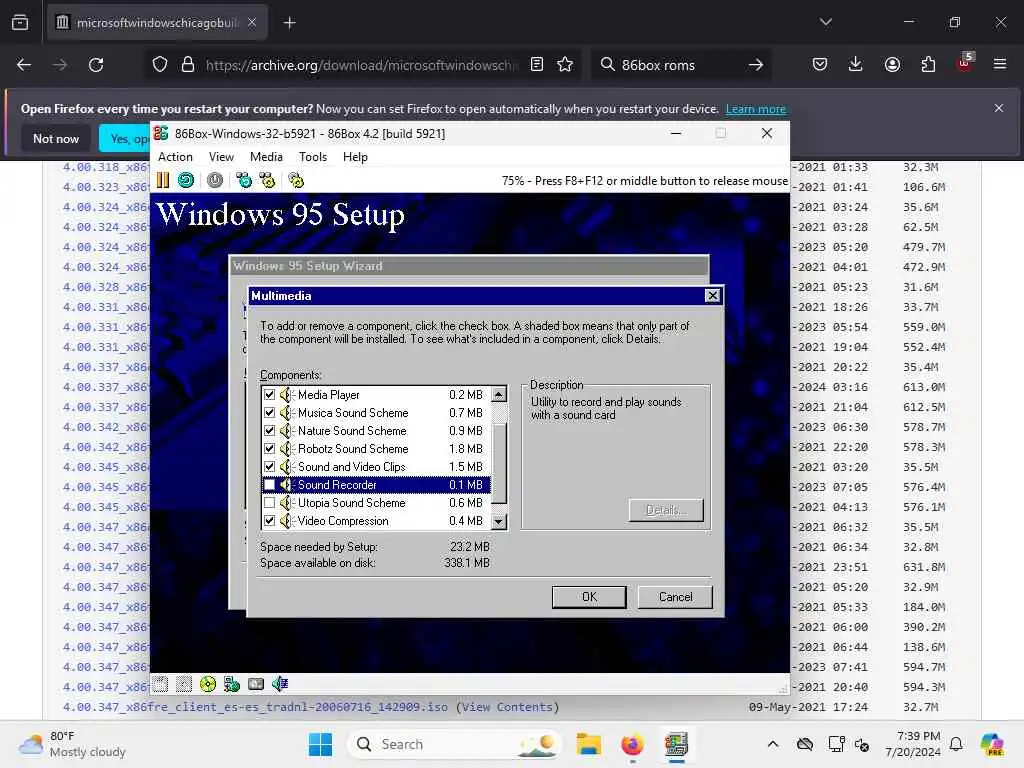1024x768 pixels.
Task: Click Cancel in the Multimedia dialog
Action: (675, 597)
